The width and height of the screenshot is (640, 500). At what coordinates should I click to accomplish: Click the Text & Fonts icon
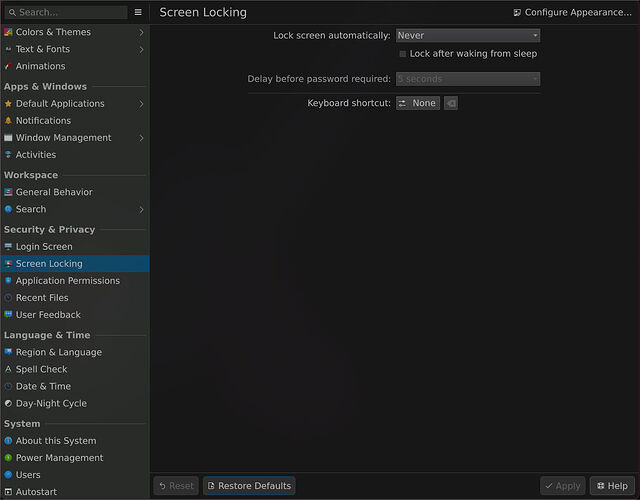(x=8, y=49)
